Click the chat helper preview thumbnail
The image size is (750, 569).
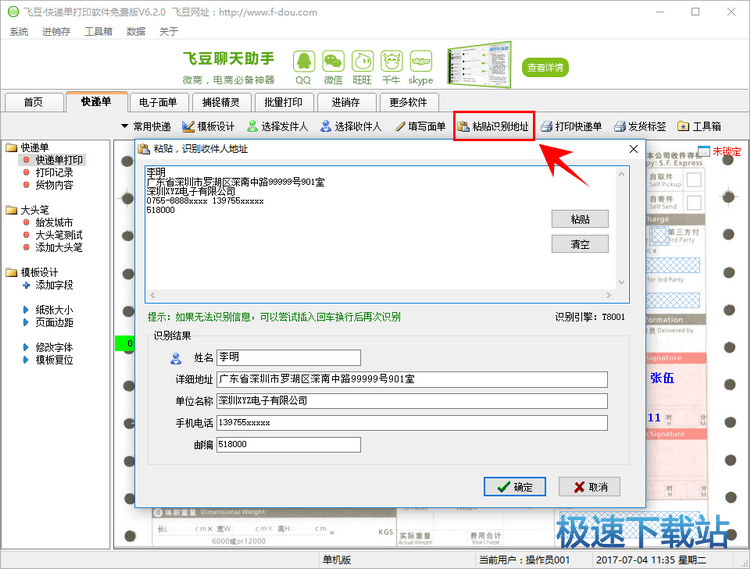pyautogui.click(x=479, y=65)
